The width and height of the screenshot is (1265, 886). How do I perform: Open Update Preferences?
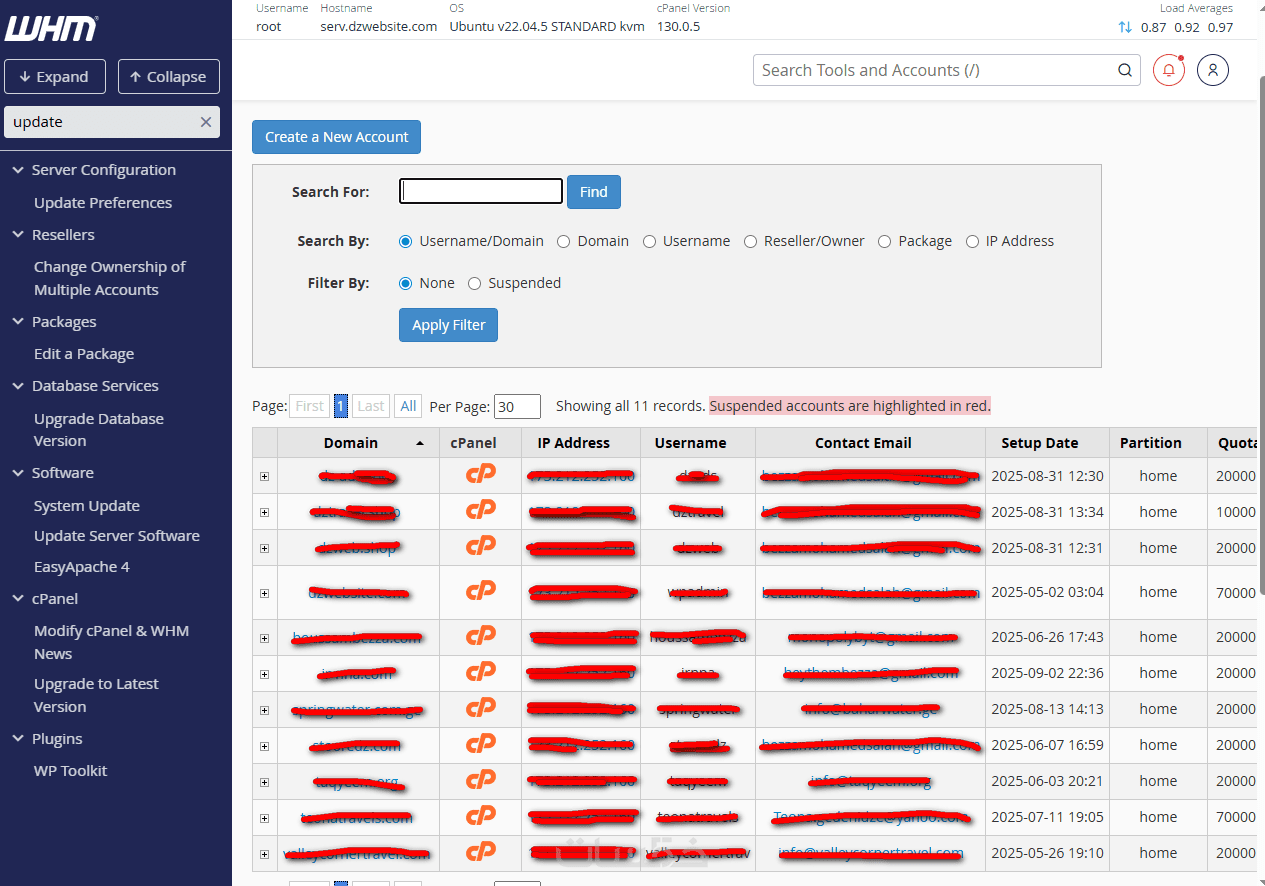click(103, 203)
